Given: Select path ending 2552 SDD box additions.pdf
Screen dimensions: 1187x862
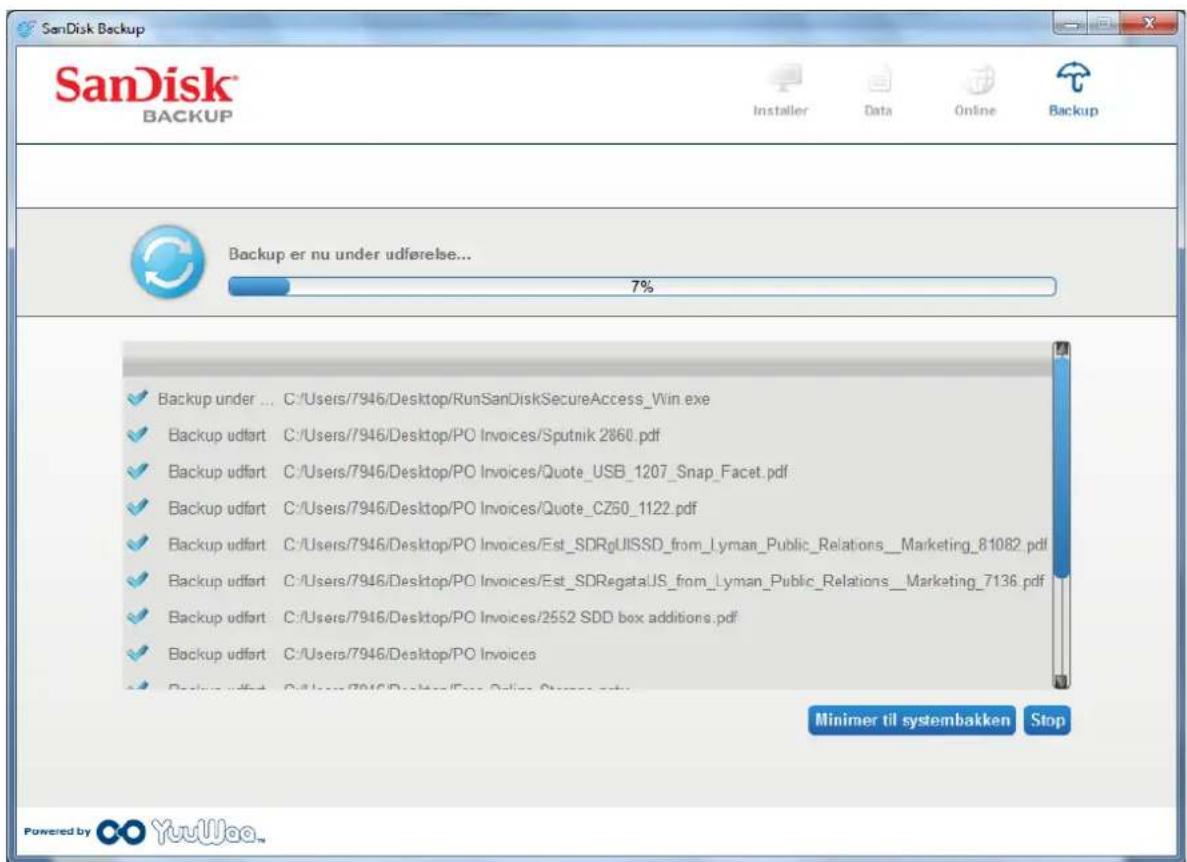Looking at the screenshot, I should pos(510,618).
